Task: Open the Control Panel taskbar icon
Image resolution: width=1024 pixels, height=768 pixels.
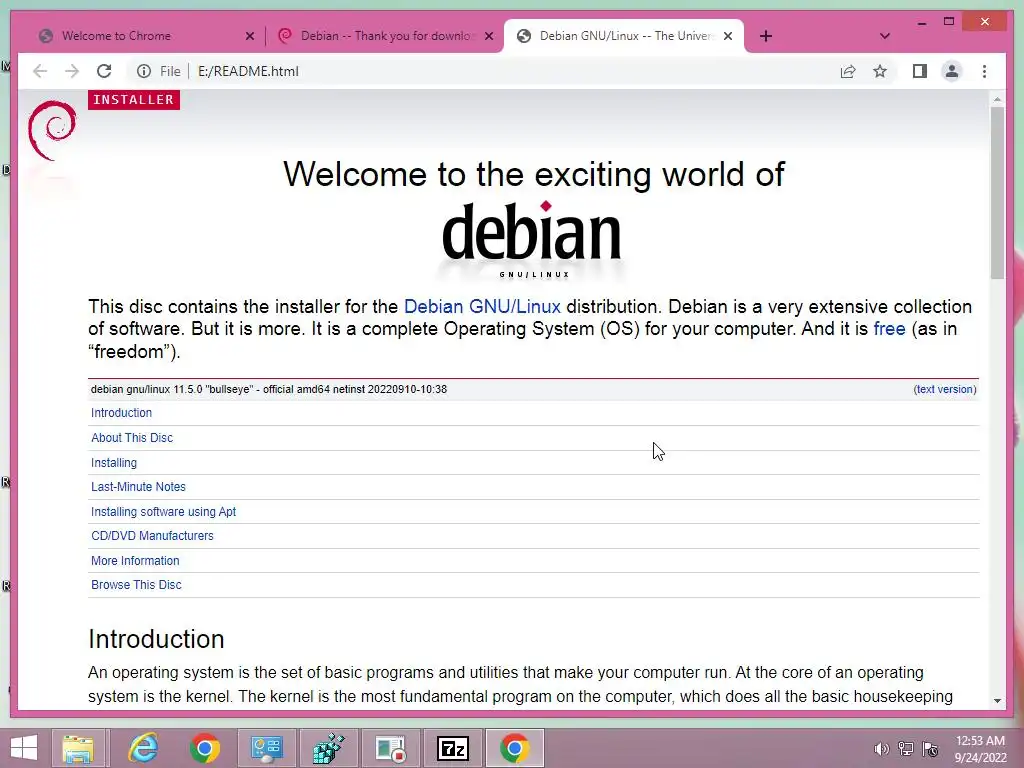Action: point(267,748)
